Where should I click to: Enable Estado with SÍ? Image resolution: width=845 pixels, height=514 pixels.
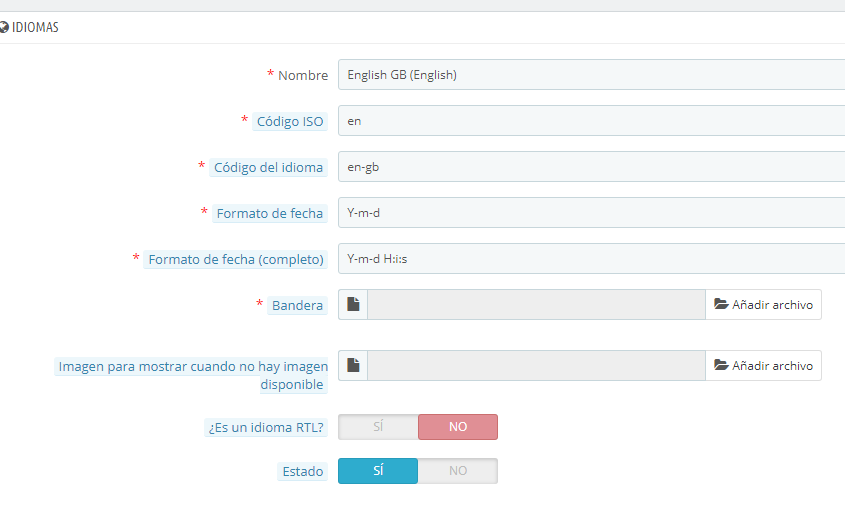[x=378, y=471]
